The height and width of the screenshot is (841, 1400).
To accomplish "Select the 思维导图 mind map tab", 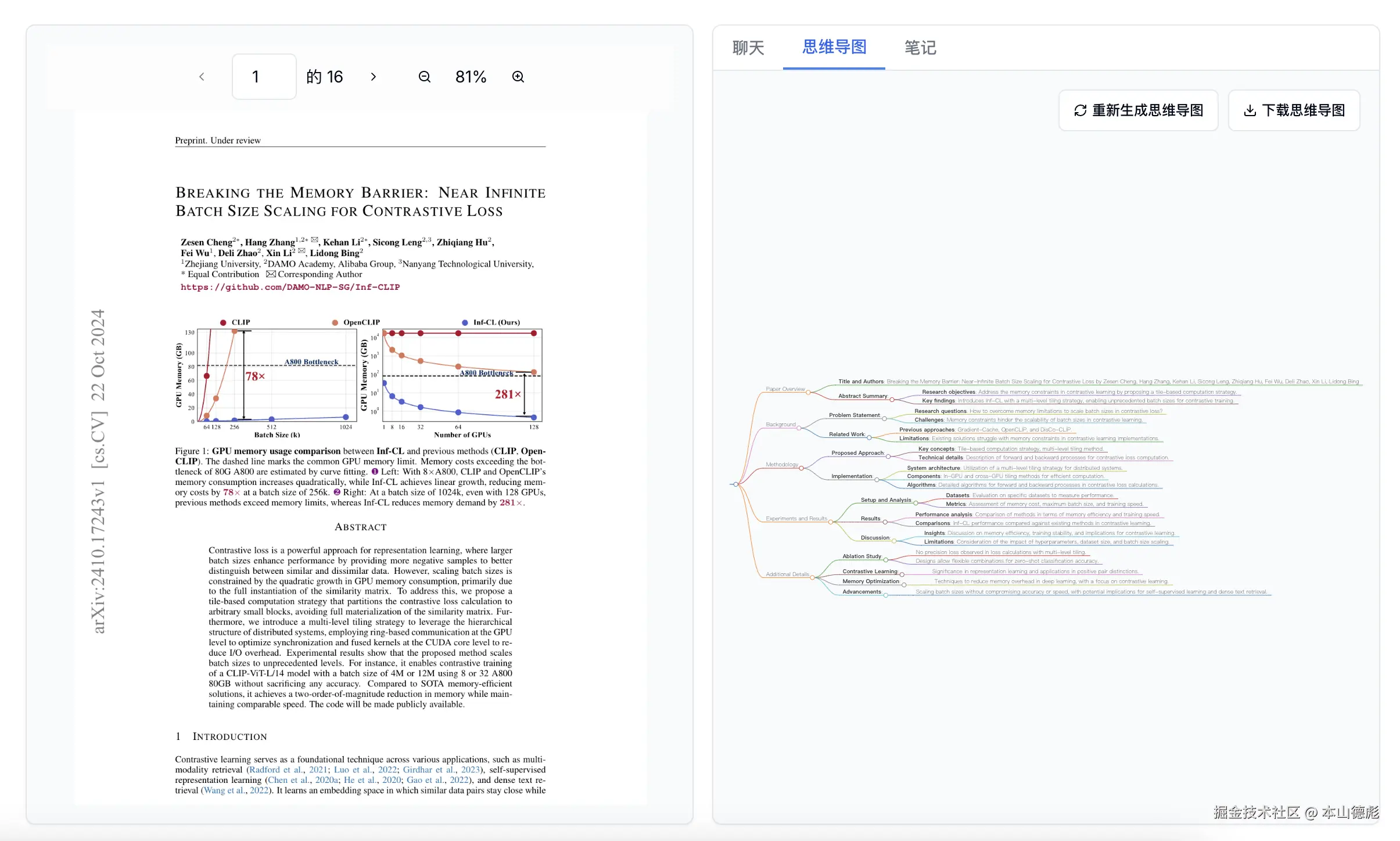I will (x=834, y=48).
